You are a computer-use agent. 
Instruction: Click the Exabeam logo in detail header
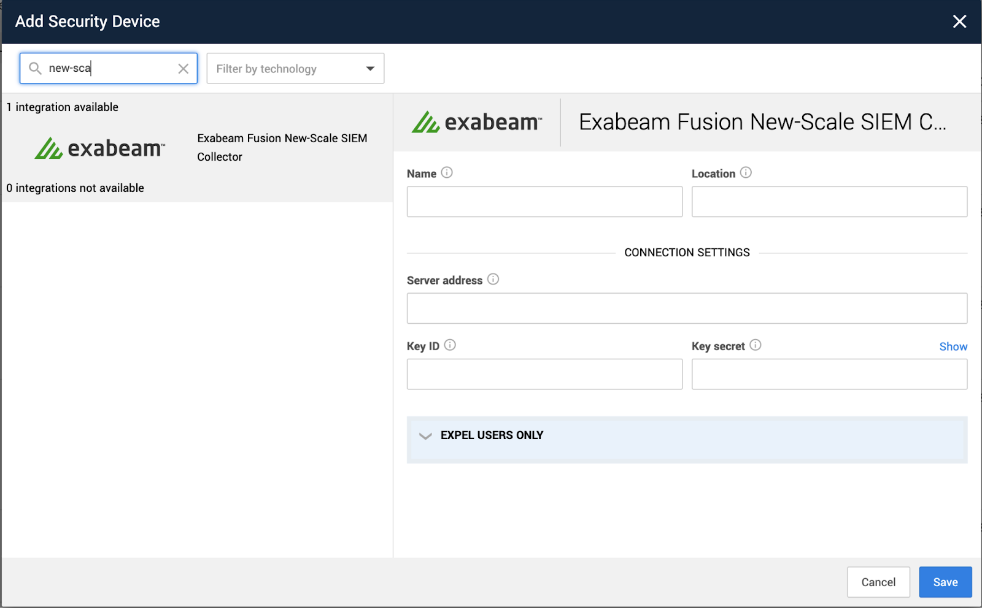(x=477, y=122)
